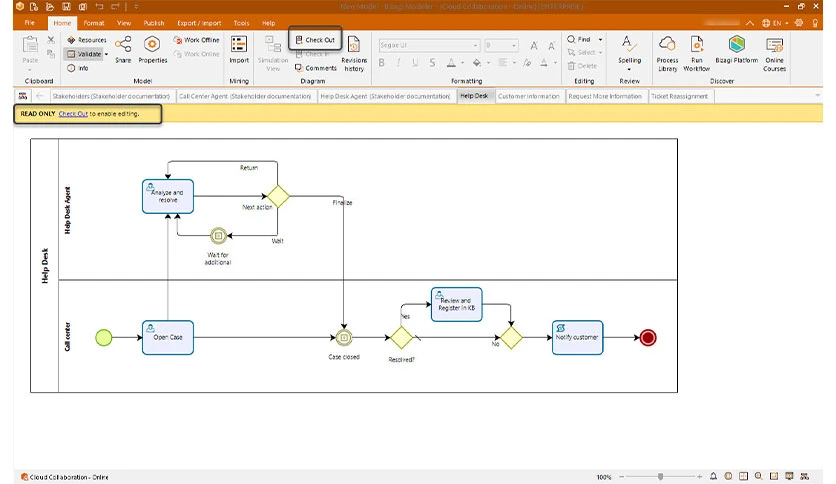Open the EN language dropdown
This screenshot has width=836, height=484.
pyautogui.click(x=775, y=23)
